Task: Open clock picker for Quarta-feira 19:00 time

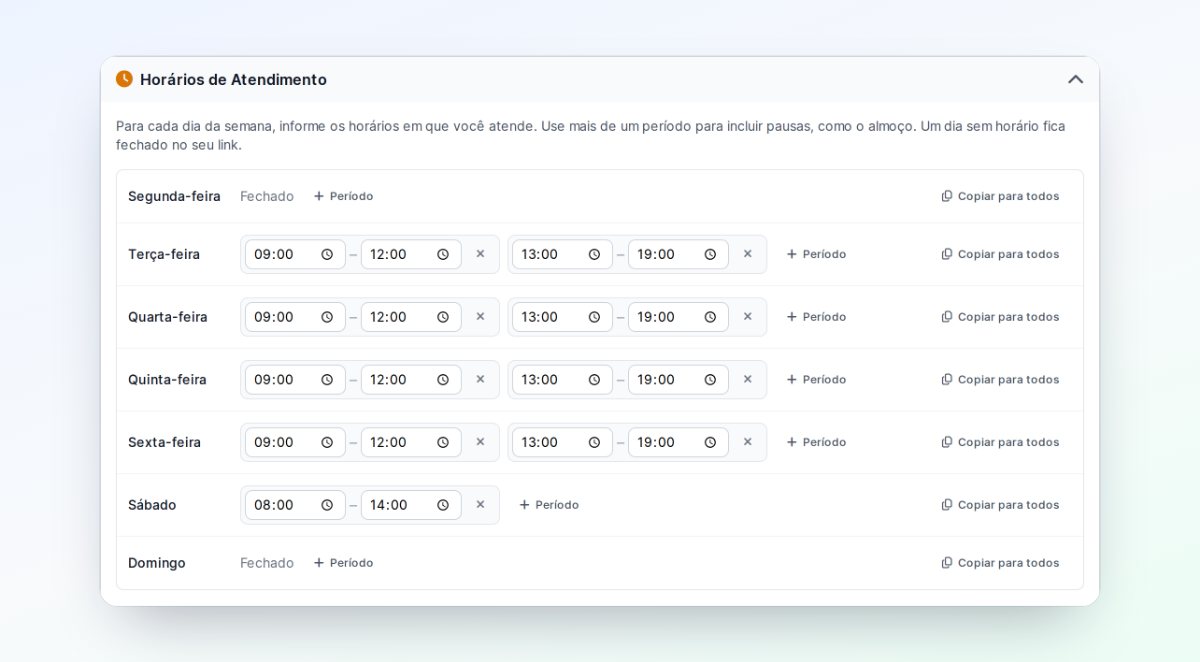Action: 710,317
